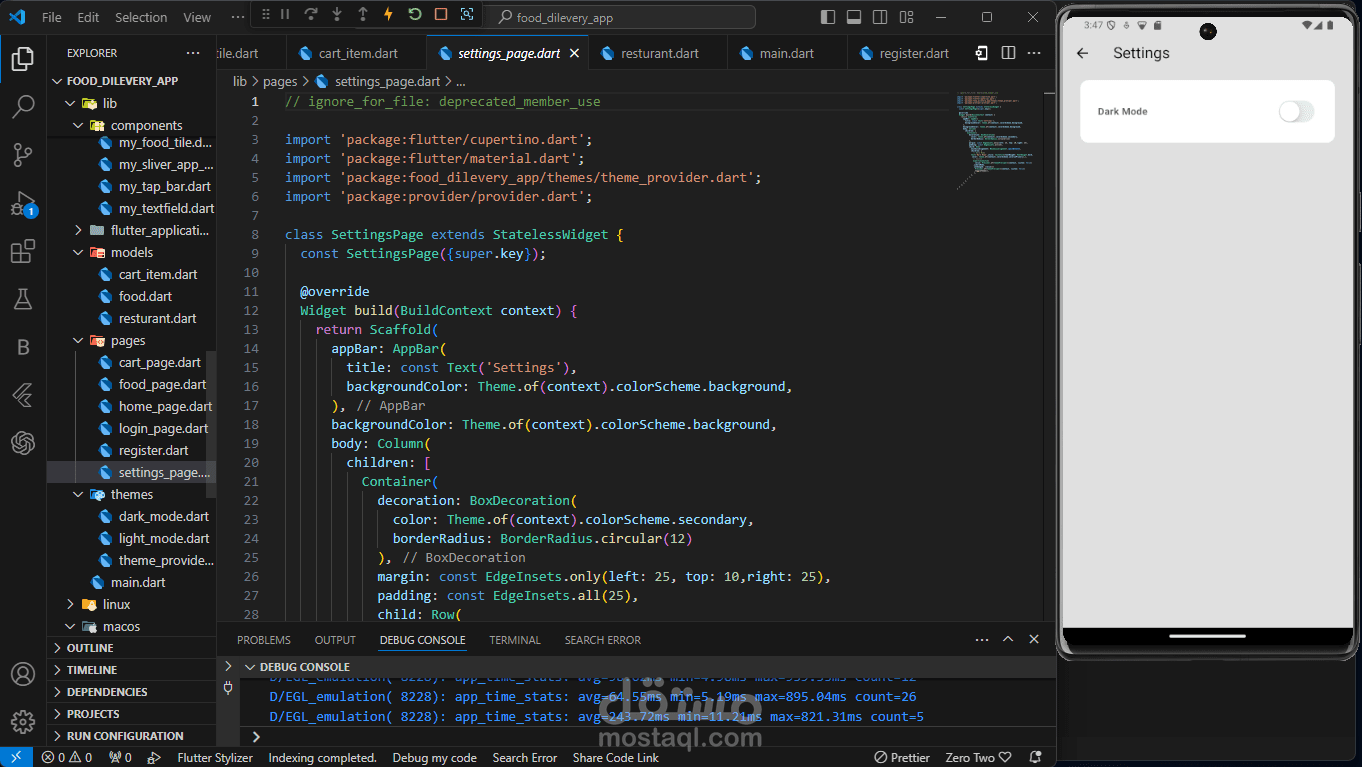Image resolution: width=1362 pixels, height=767 pixels.
Task: Switch to the main.dart editor tab
Action: pyautogui.click(x=786, y=53)
